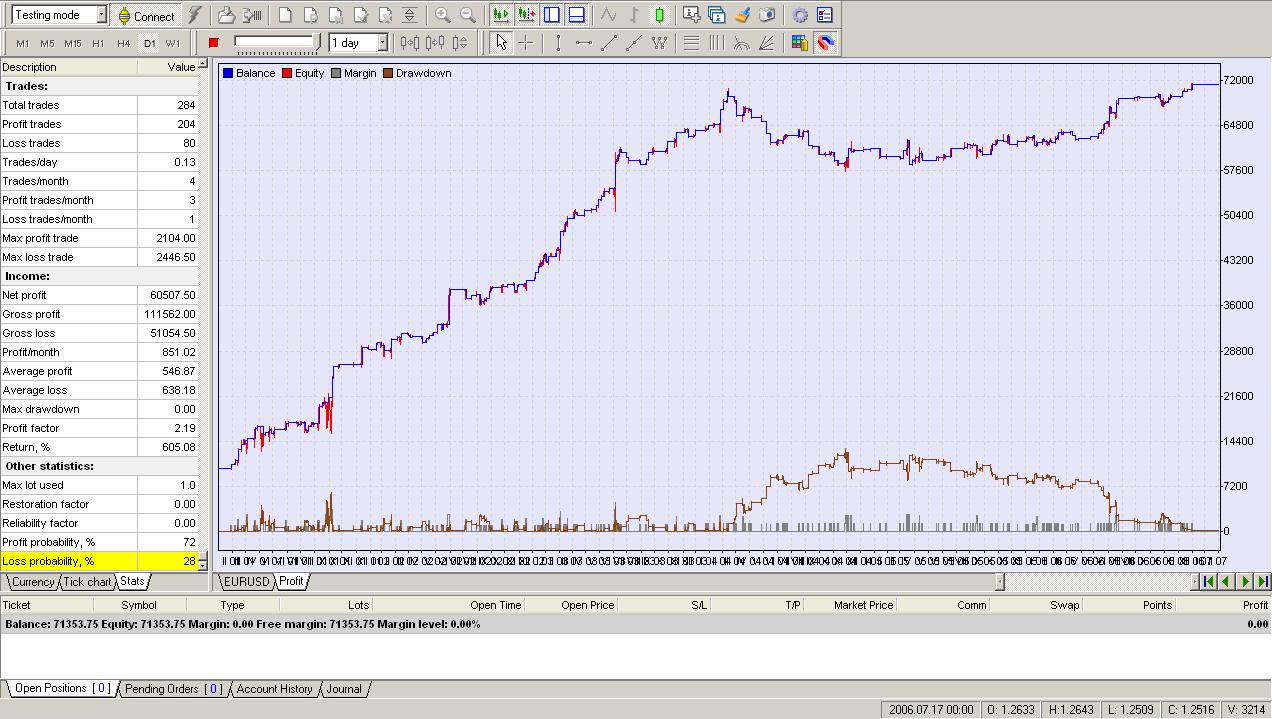Screen dimensions: 1272x719
Task: Jump to chart end arrow button
Action: pos(1263,581)
